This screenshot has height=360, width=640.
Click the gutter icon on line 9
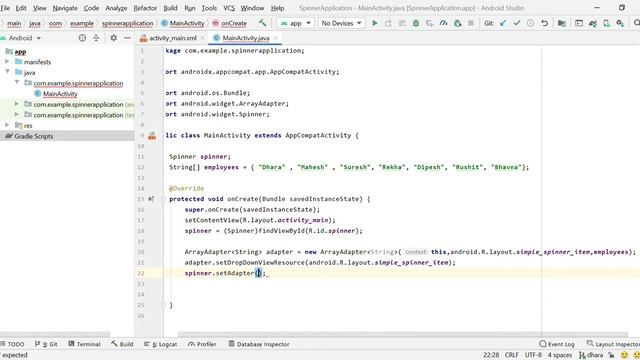click(152, 136)
